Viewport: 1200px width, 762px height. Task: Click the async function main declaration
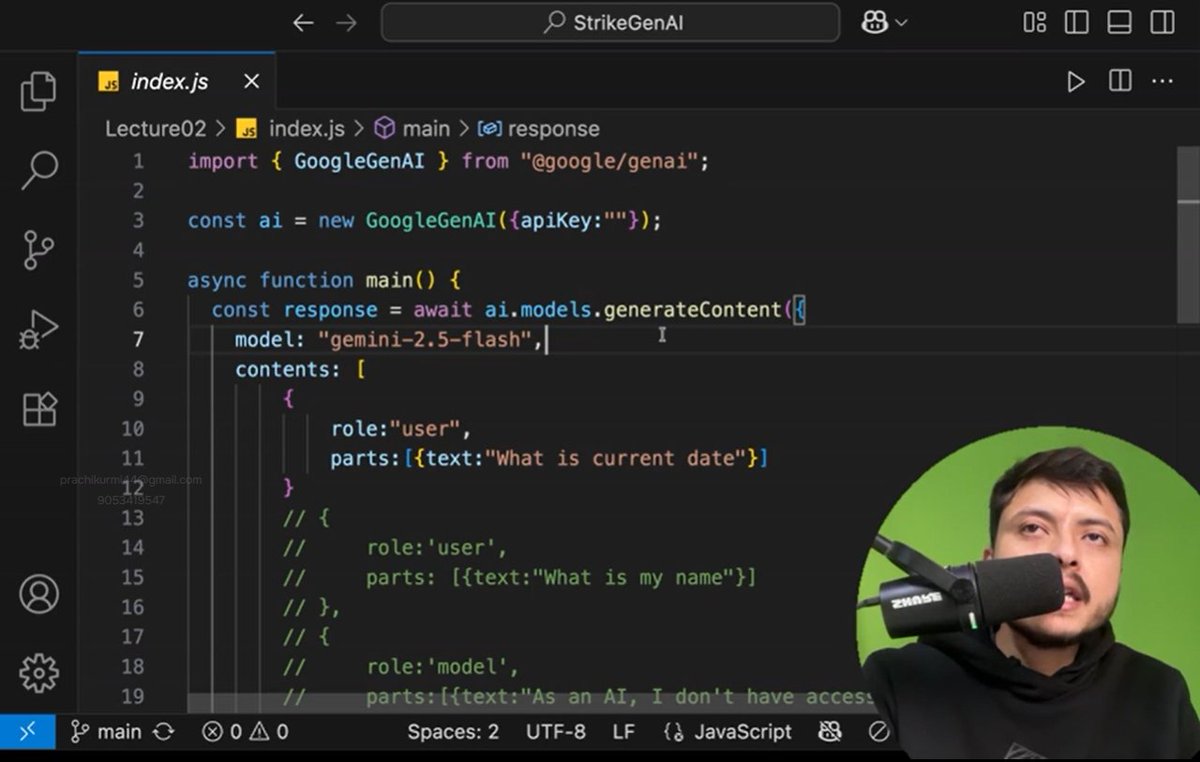(x=324, y=280)
